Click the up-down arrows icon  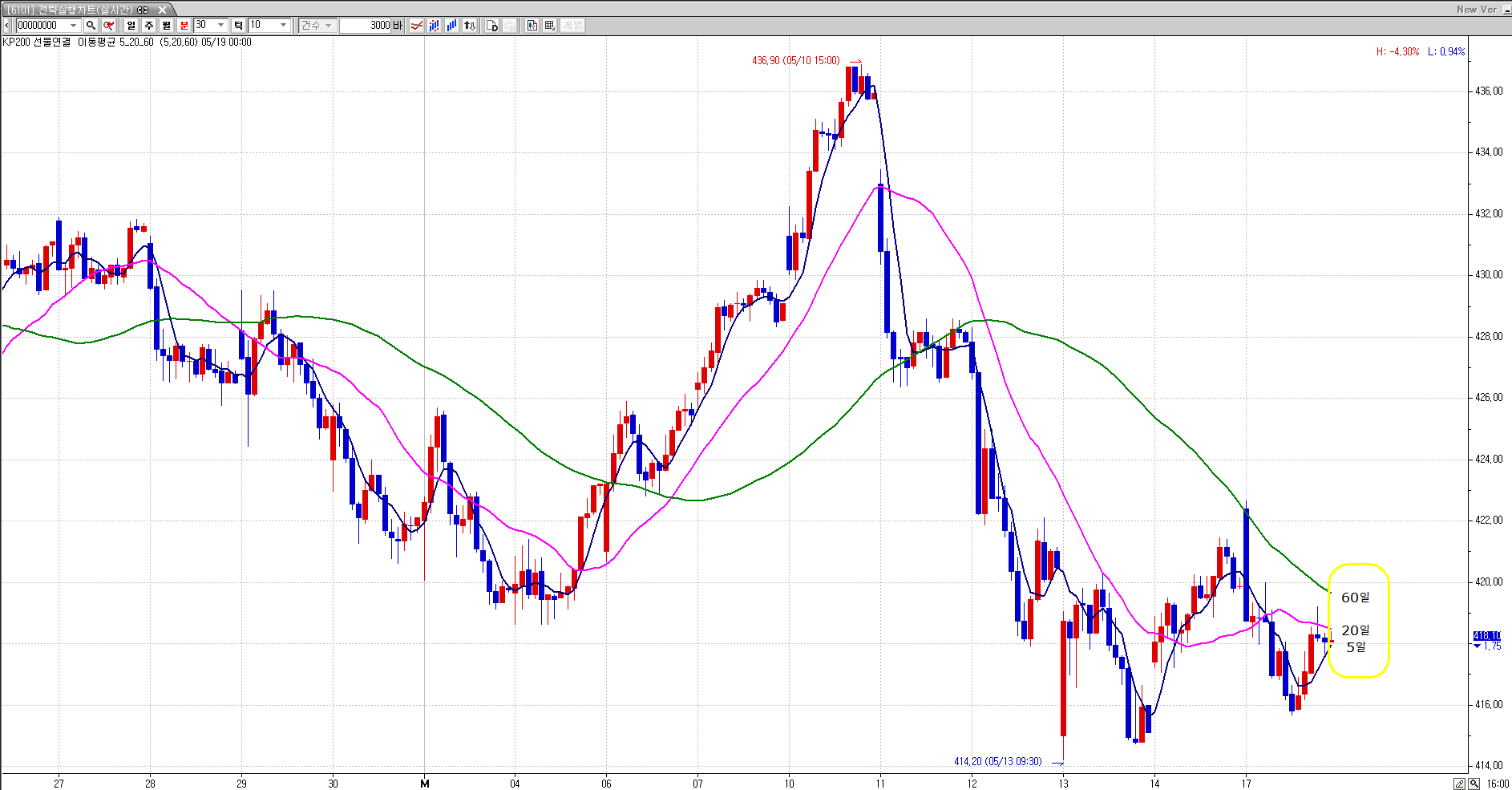pos(470,26)
